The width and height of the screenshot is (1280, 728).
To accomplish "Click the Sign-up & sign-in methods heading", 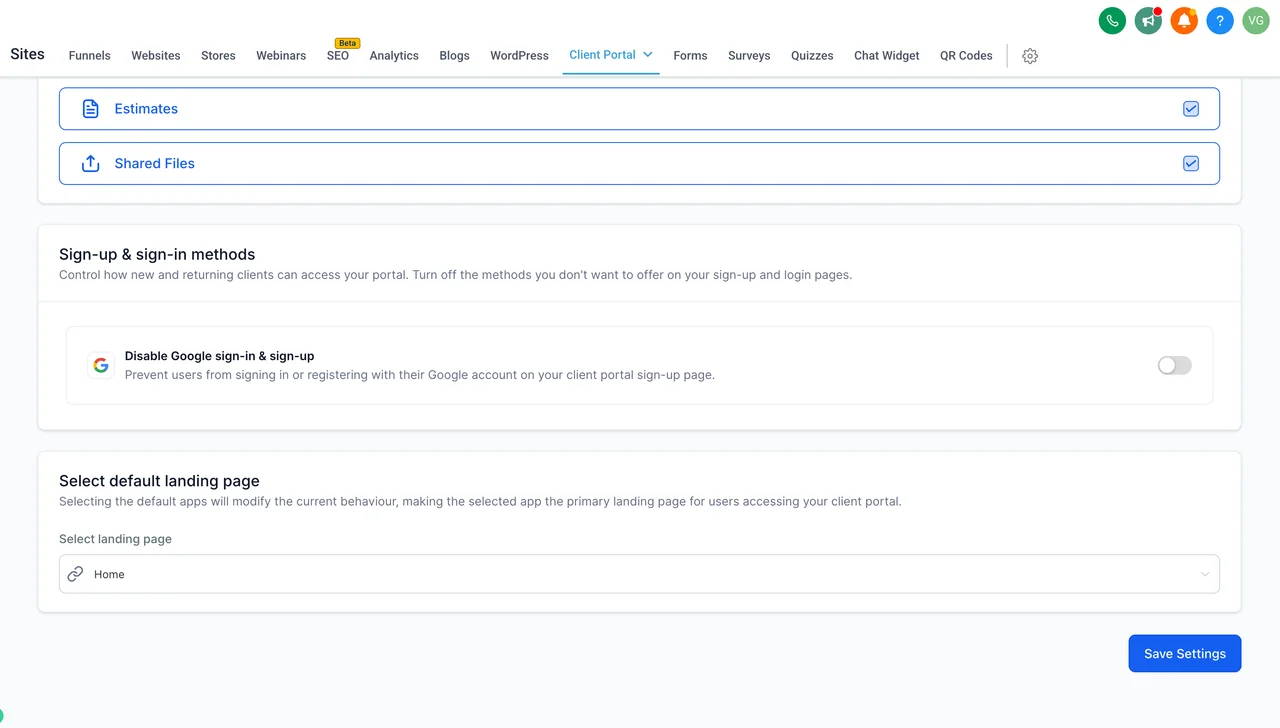I will click(x=157, y=254).
